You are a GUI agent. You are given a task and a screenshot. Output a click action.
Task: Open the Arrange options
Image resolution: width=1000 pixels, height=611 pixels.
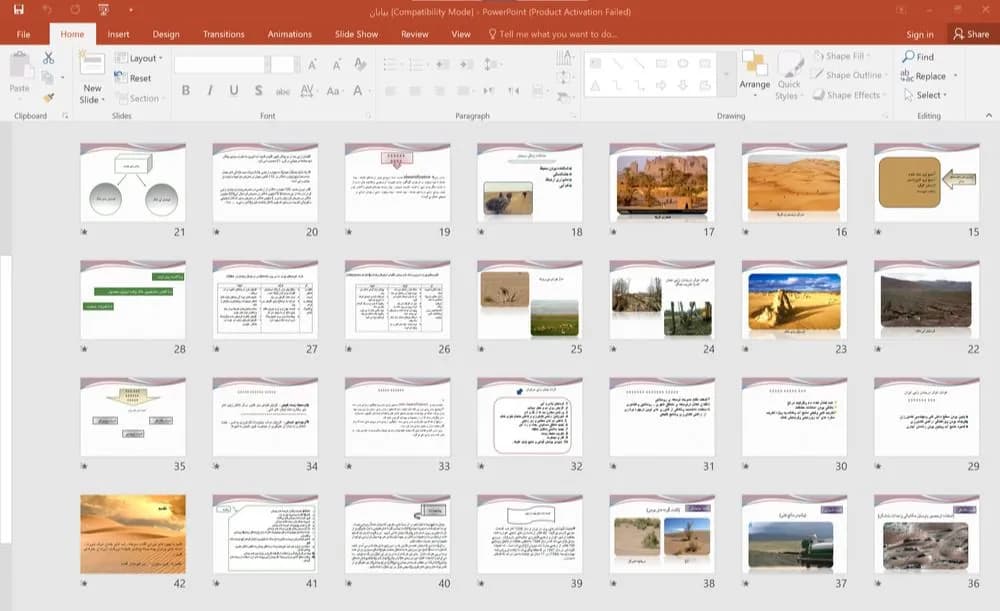(754, 74)
